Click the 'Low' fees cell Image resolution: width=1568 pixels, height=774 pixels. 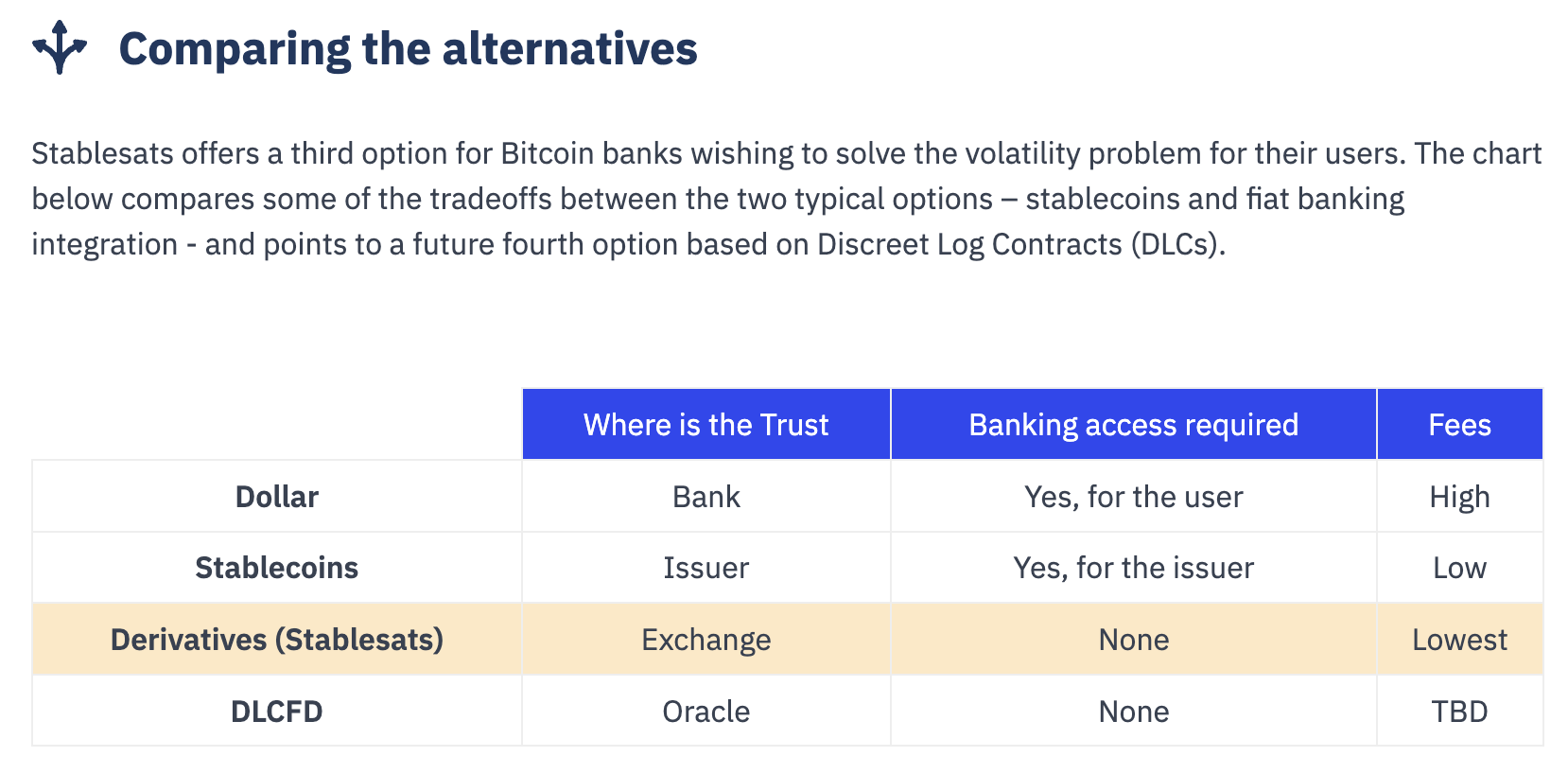[1459, 568]
